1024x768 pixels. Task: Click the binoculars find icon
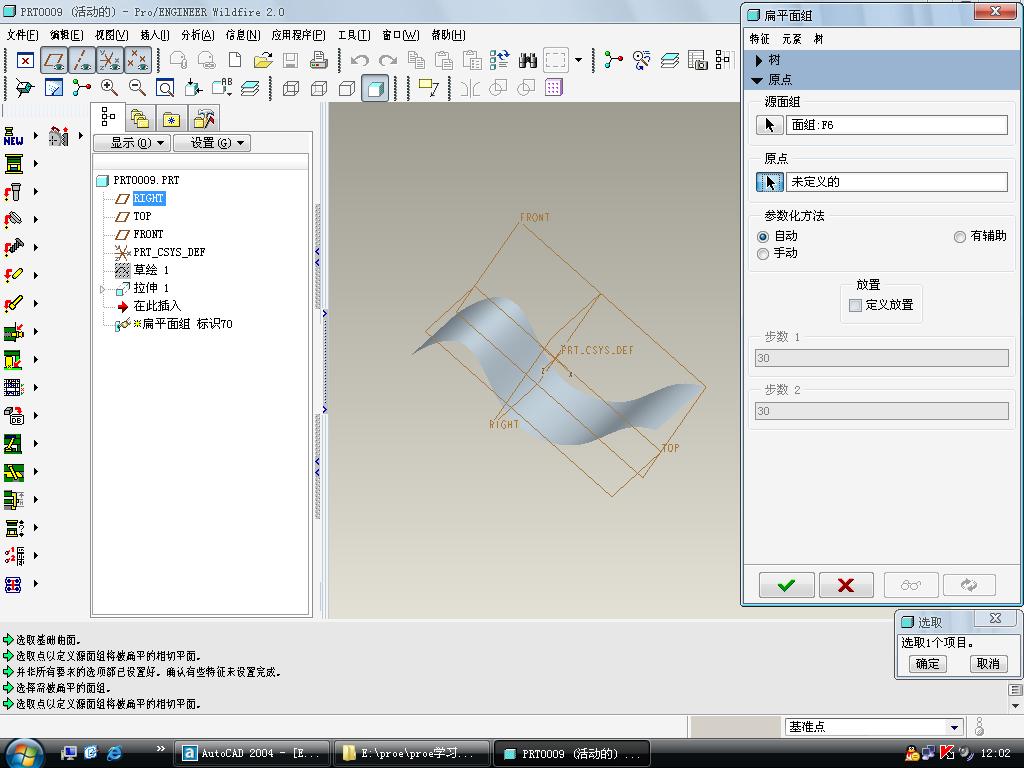tap(528, 61)
